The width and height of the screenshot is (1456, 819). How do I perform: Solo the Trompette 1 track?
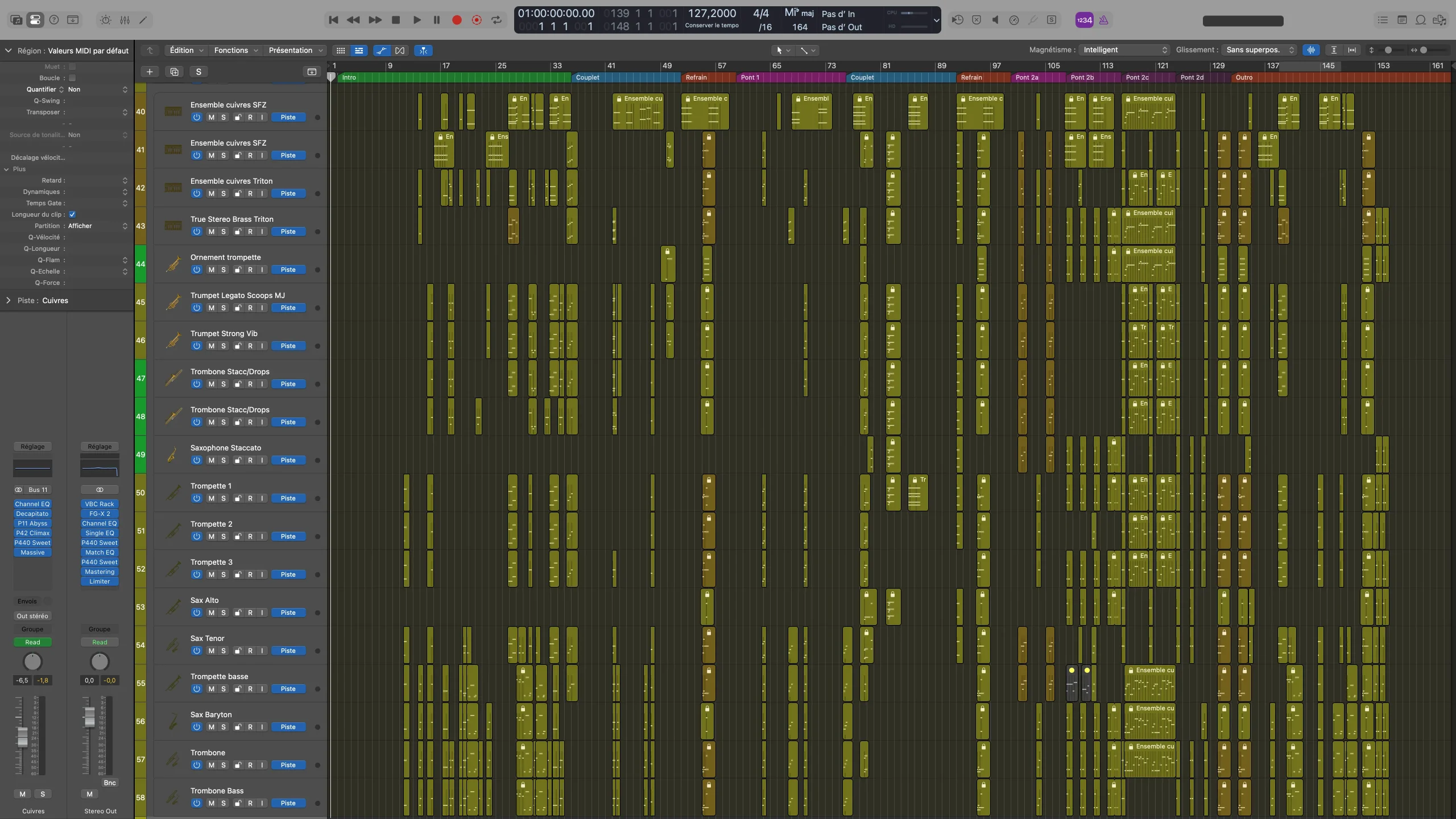click(x=224, y=498)
